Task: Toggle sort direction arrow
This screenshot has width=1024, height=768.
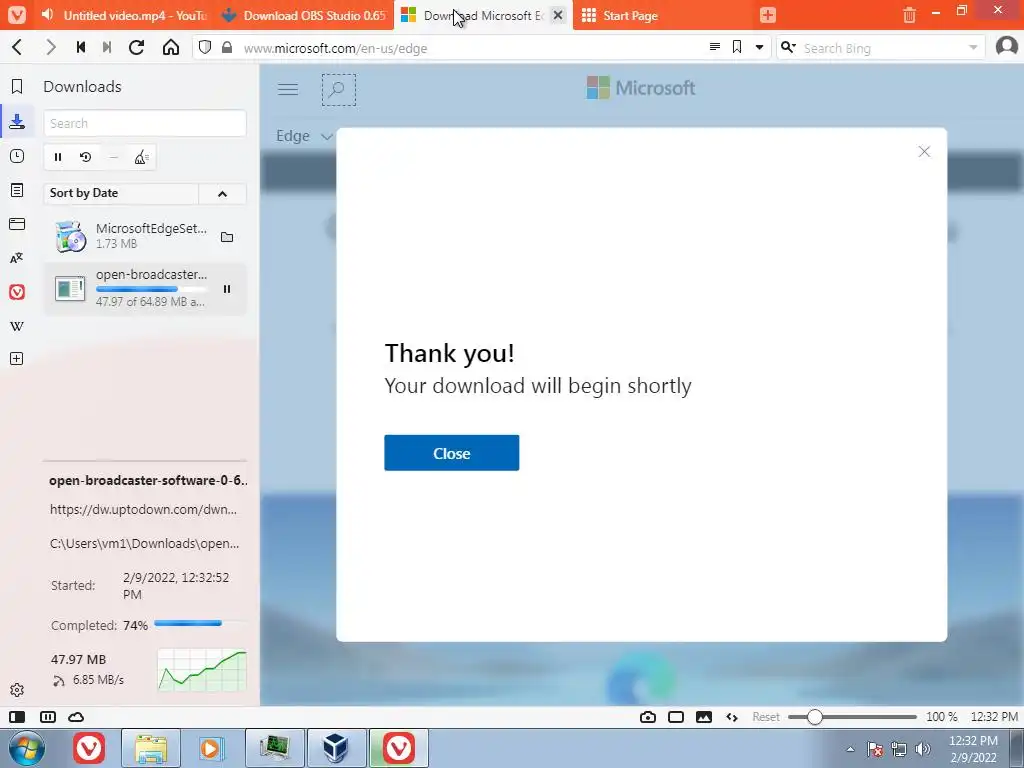Action: 222,193
